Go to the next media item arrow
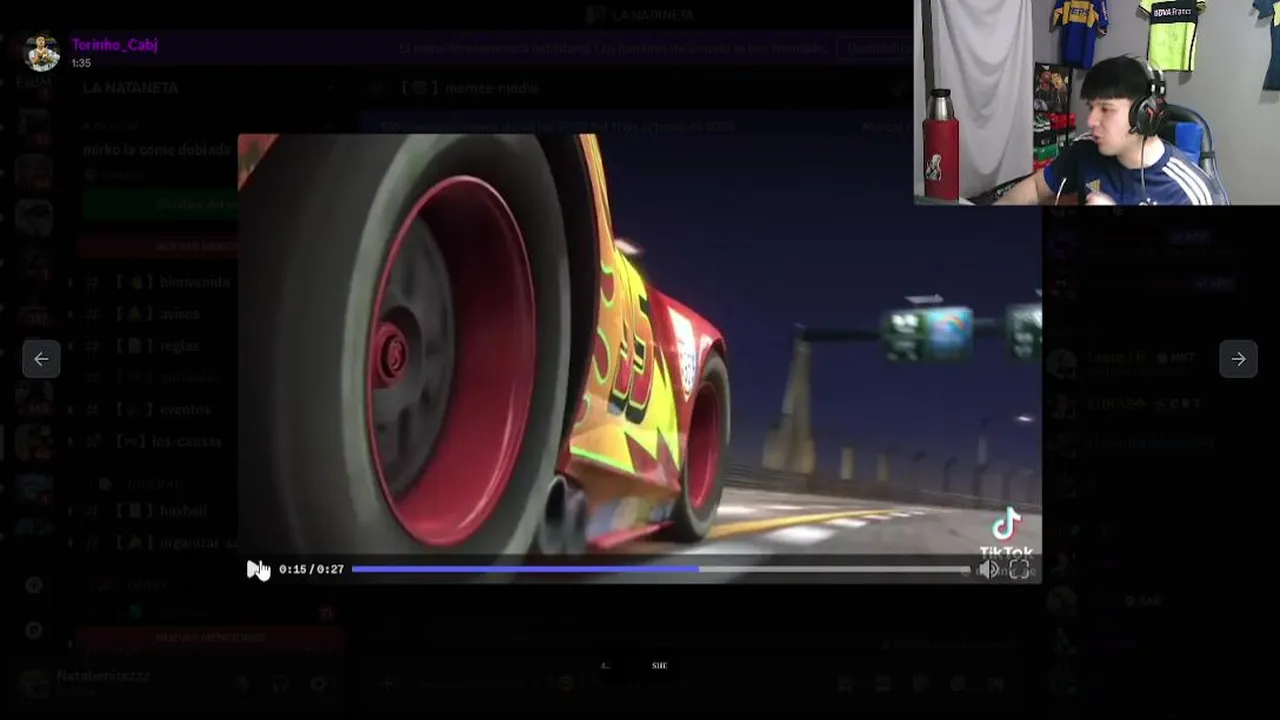 tap(1238, 359)
